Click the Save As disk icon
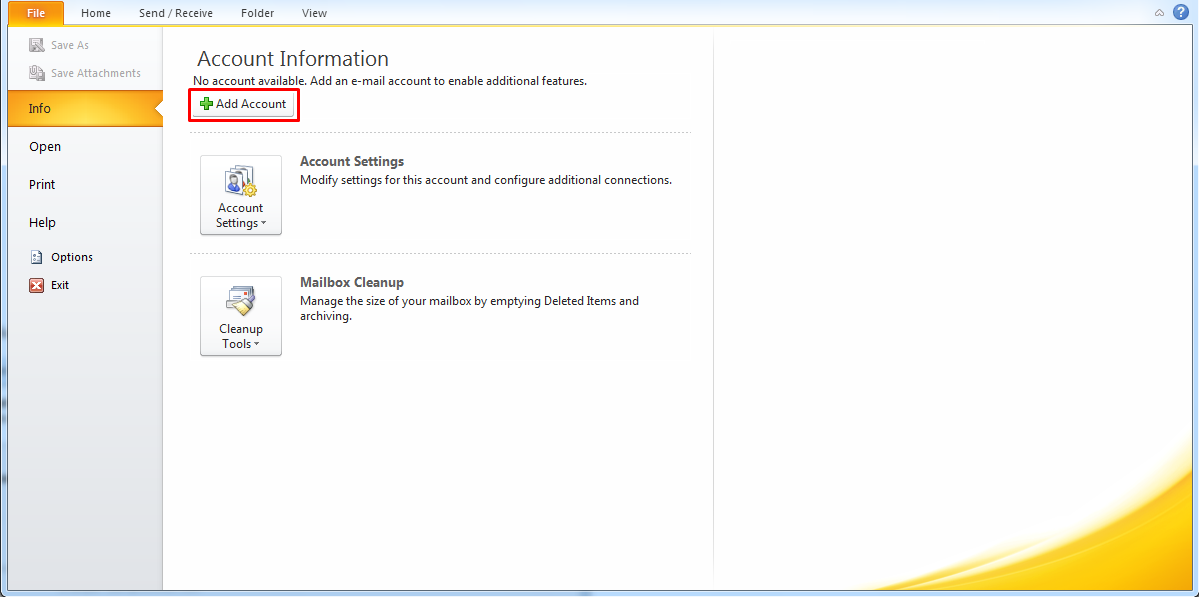This screenshot has height=598, width=1199. point(37,45)
